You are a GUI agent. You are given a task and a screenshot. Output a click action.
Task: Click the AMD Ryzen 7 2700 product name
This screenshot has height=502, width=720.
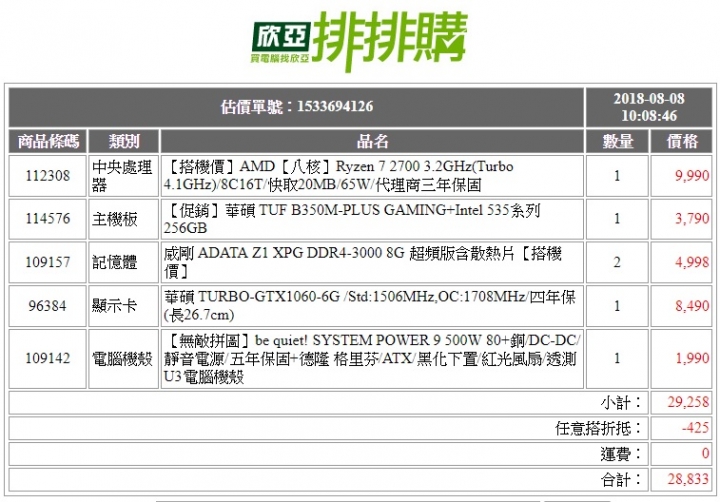click(338, 175)
